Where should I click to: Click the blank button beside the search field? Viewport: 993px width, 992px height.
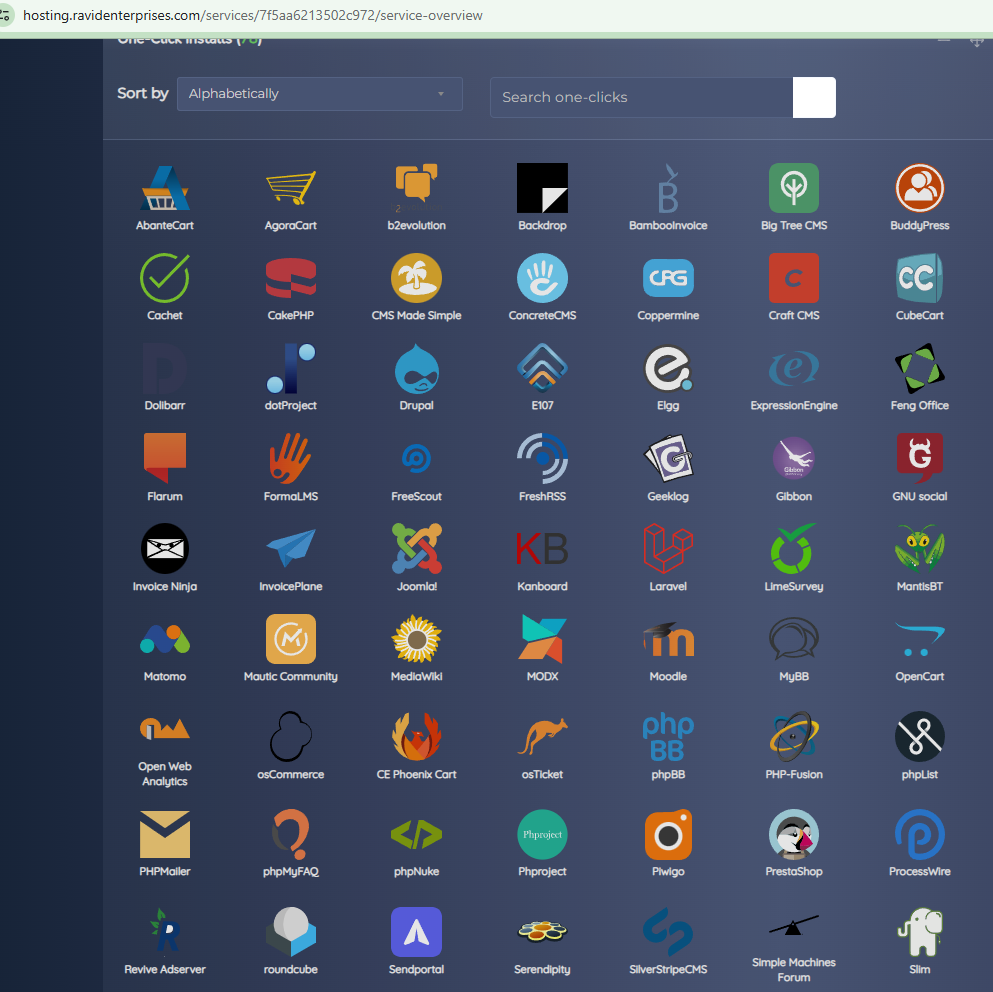pos(813,97)
